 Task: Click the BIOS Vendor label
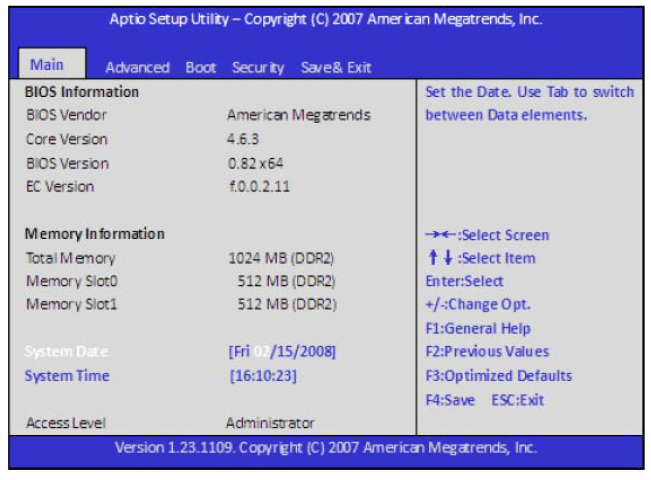pyautogui.click(x=66, y=115)
